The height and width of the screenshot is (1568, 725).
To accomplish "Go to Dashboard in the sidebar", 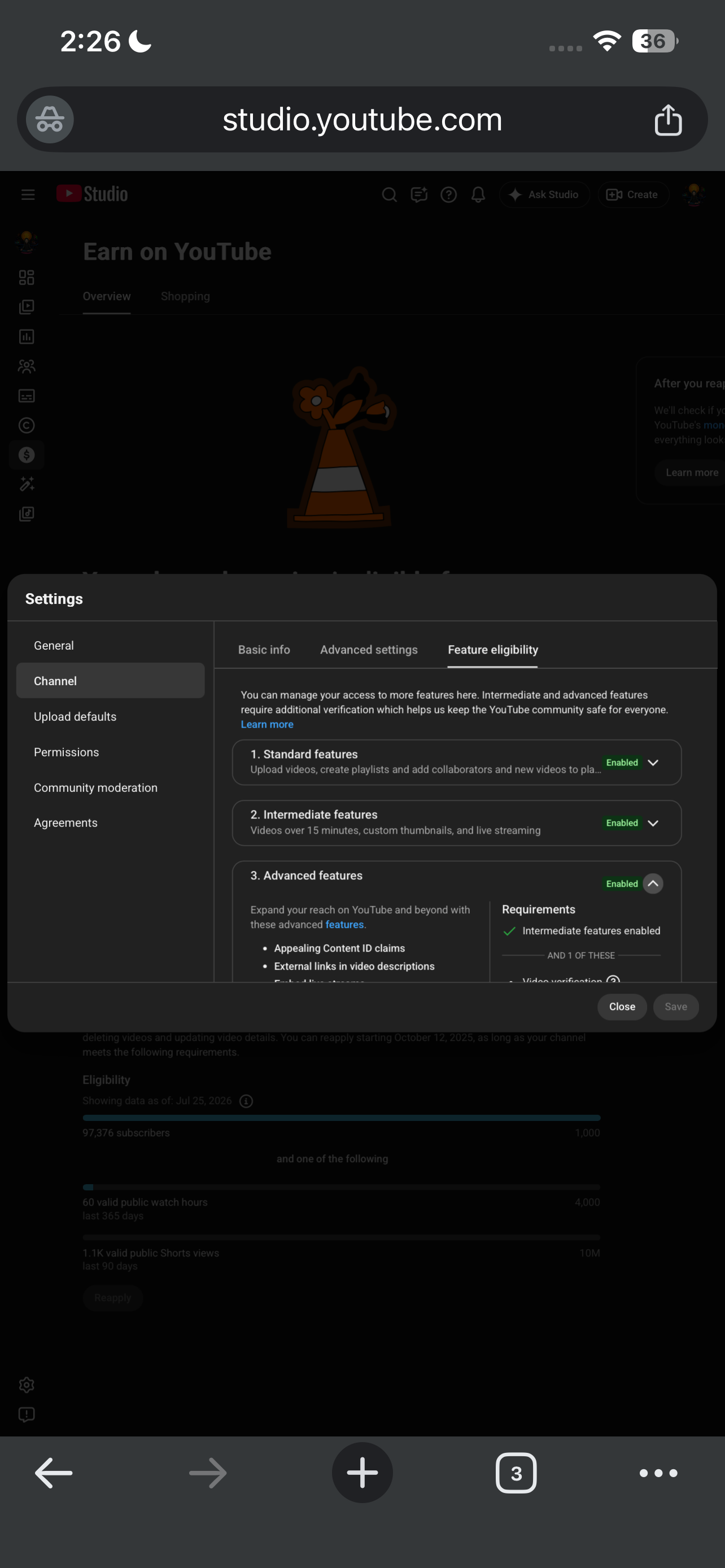I will click(27, 278).
